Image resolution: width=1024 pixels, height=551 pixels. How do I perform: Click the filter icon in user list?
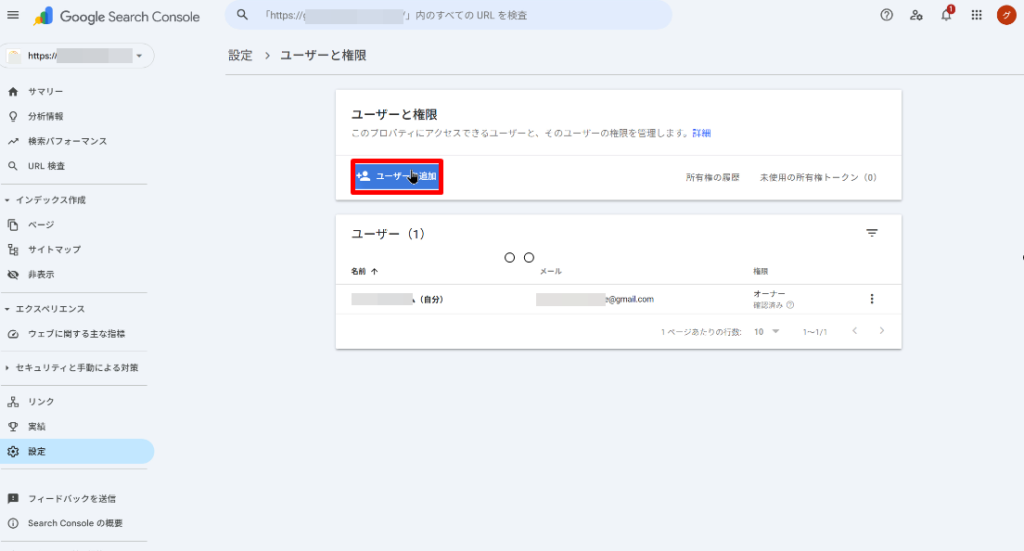click(x=872, y=233)
